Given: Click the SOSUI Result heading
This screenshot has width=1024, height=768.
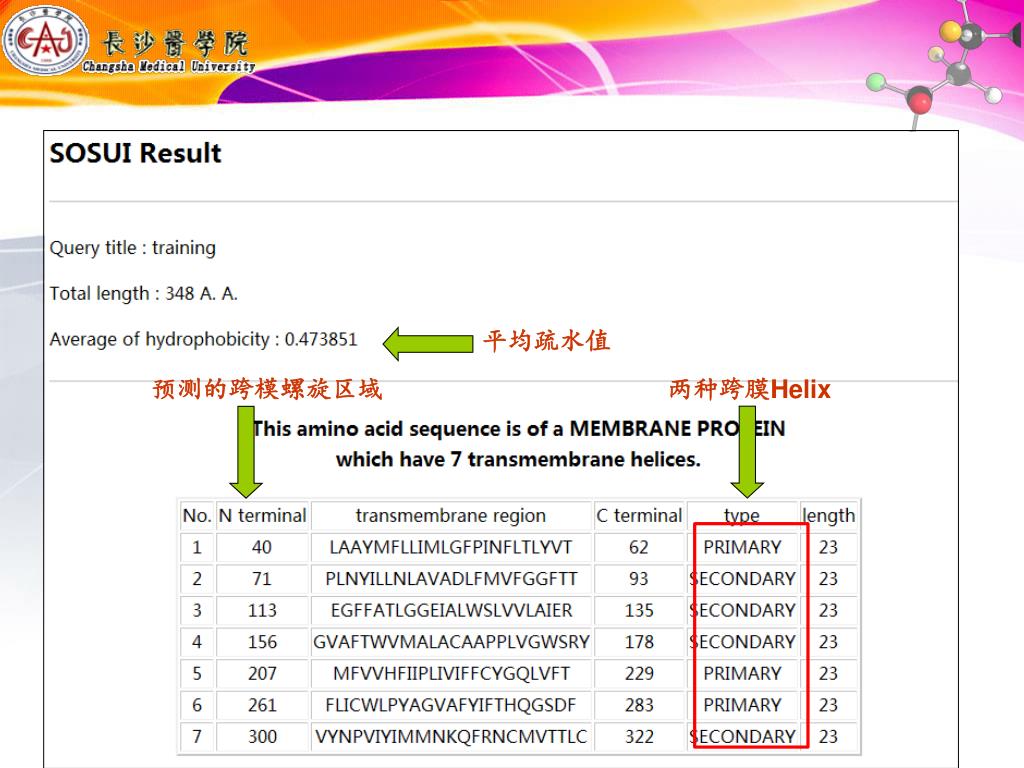Looking at the screenshot, I should [136, 153].
